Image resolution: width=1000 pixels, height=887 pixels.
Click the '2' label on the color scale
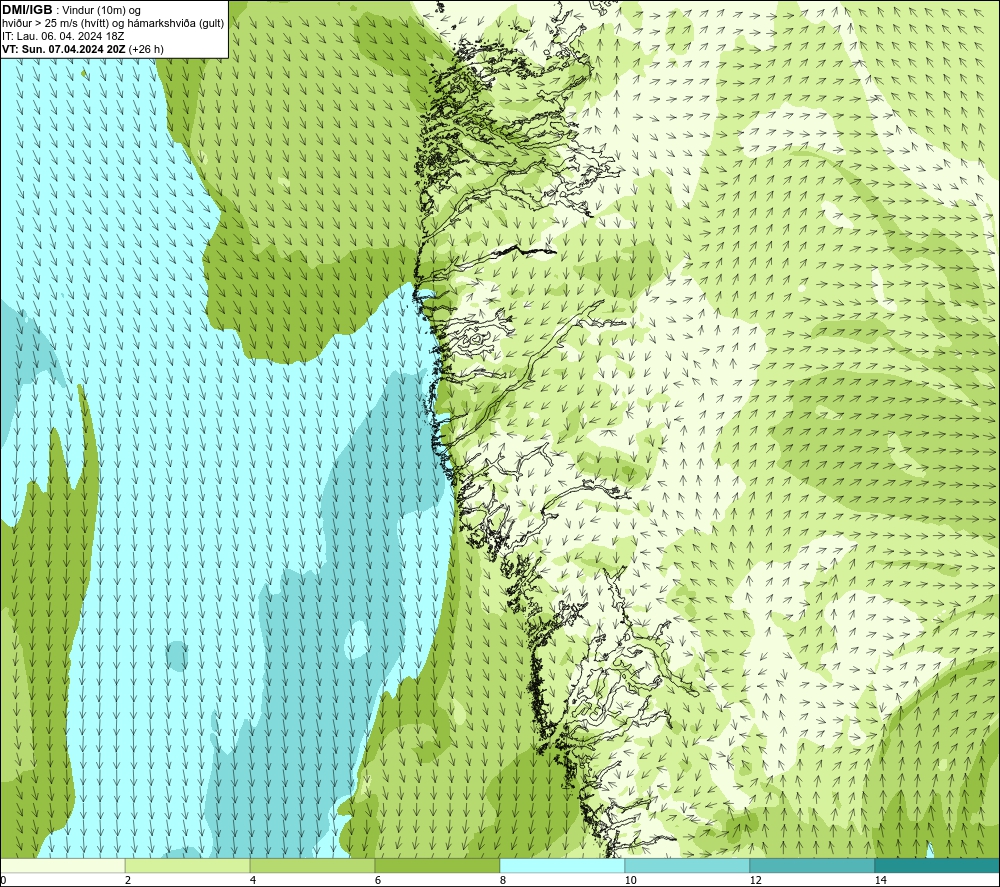128,880
